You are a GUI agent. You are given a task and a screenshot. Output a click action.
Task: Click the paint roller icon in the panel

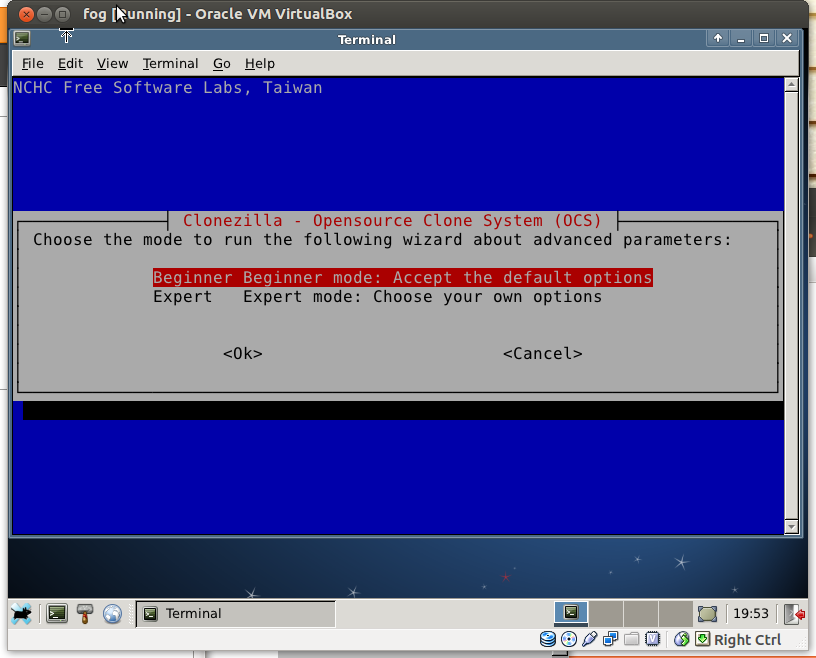coord(85,613)
